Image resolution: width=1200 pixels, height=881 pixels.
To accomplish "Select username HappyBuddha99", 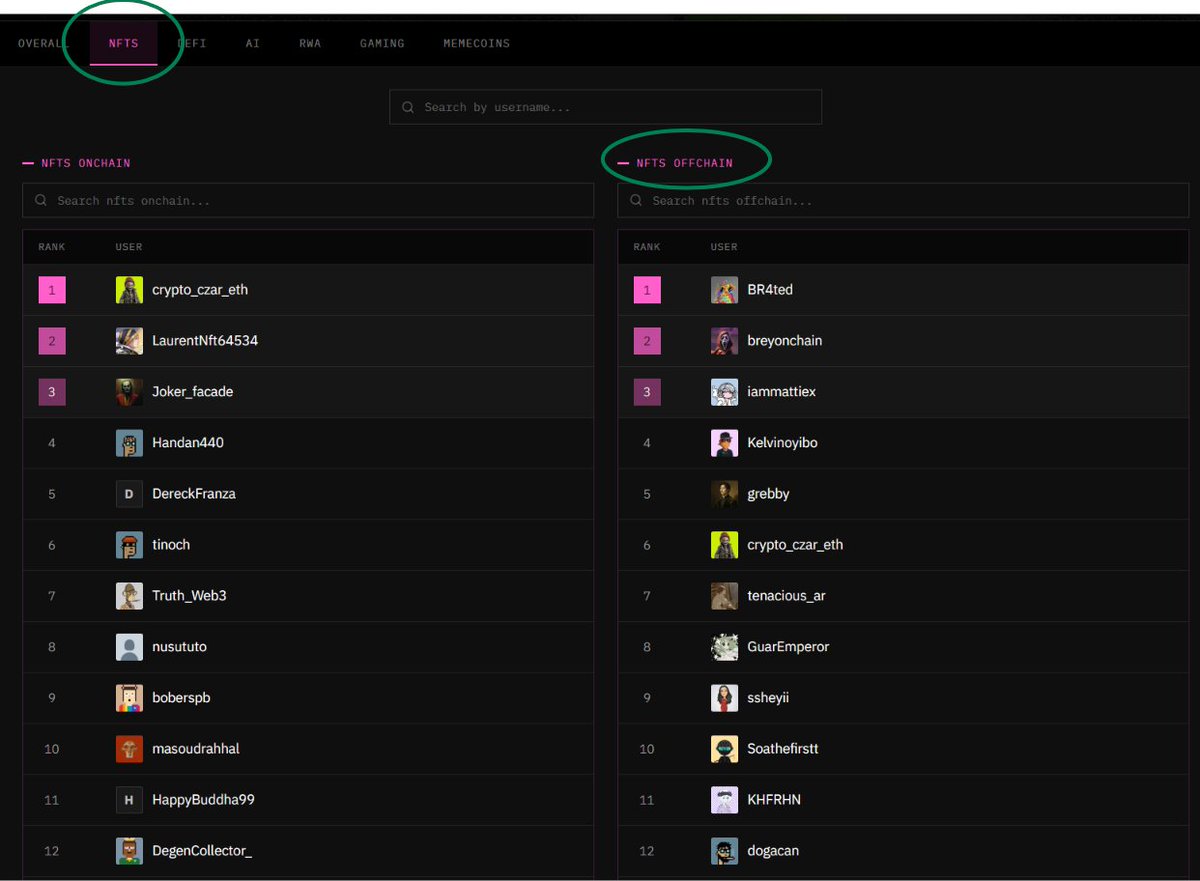I will (x=204, y=800).
